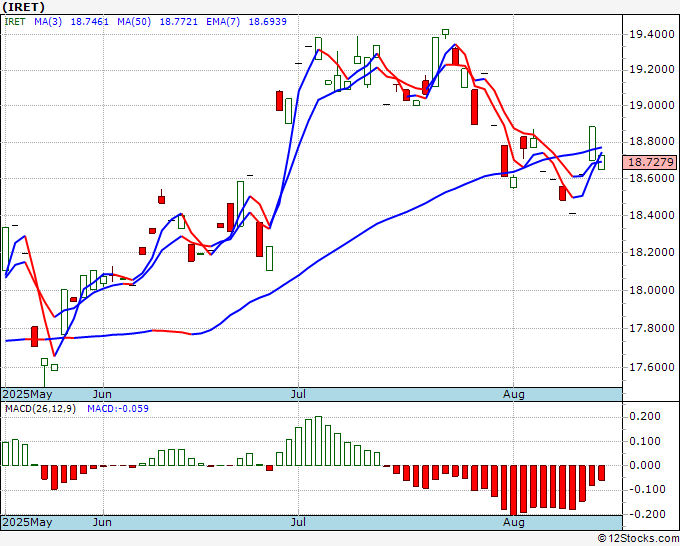This screenshot has width=680, height=546.
Task: Click the 18.2000 price axis label
Action: (652, 252)
